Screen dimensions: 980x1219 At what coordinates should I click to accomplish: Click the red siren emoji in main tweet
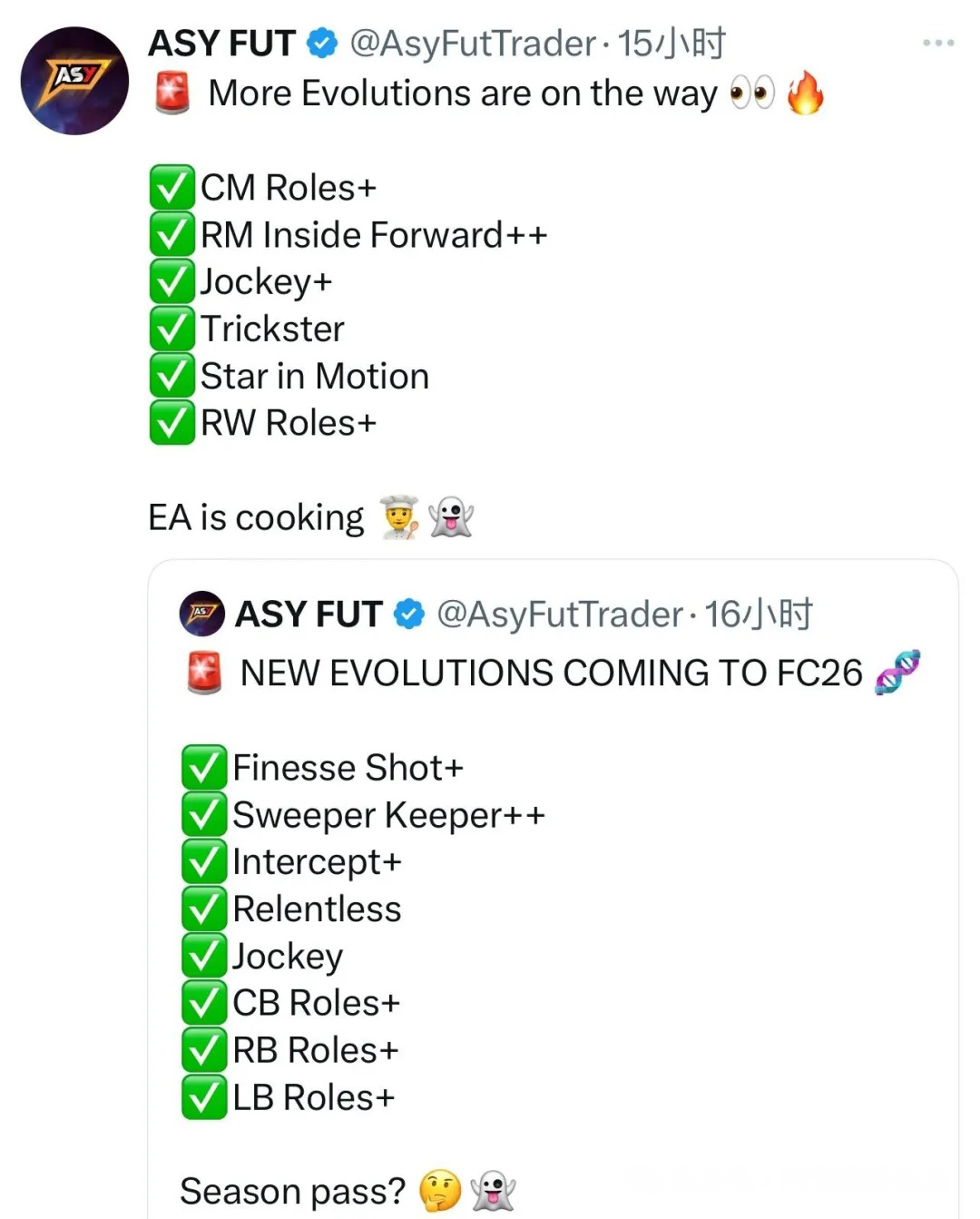[x=172, y=93]
